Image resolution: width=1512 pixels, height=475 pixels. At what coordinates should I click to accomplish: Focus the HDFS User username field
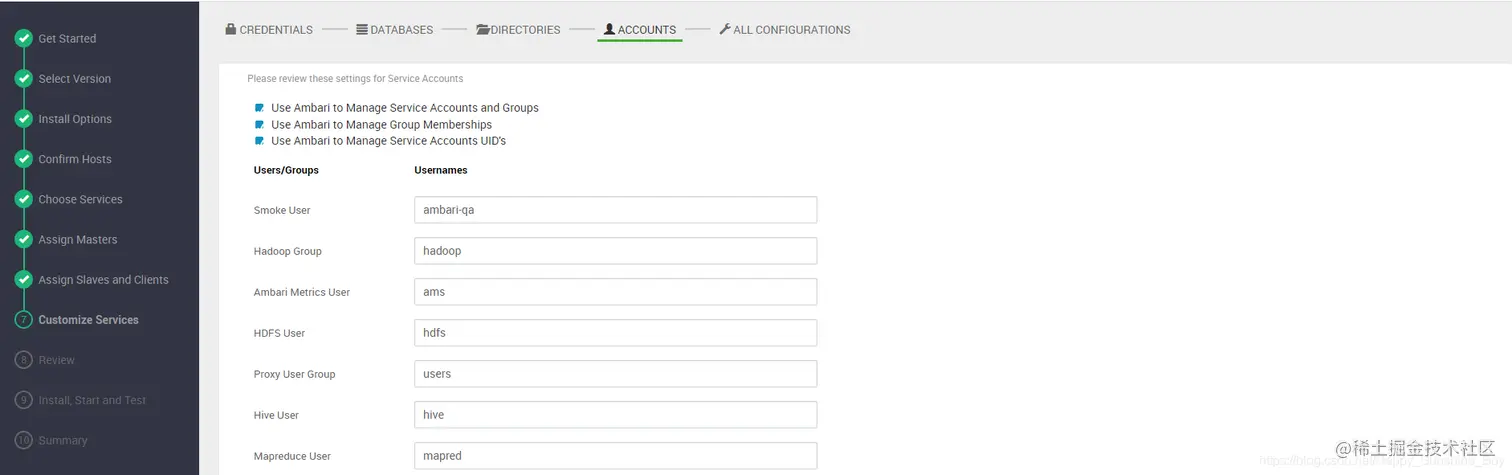pyautogui.click(x=616, y=333)
